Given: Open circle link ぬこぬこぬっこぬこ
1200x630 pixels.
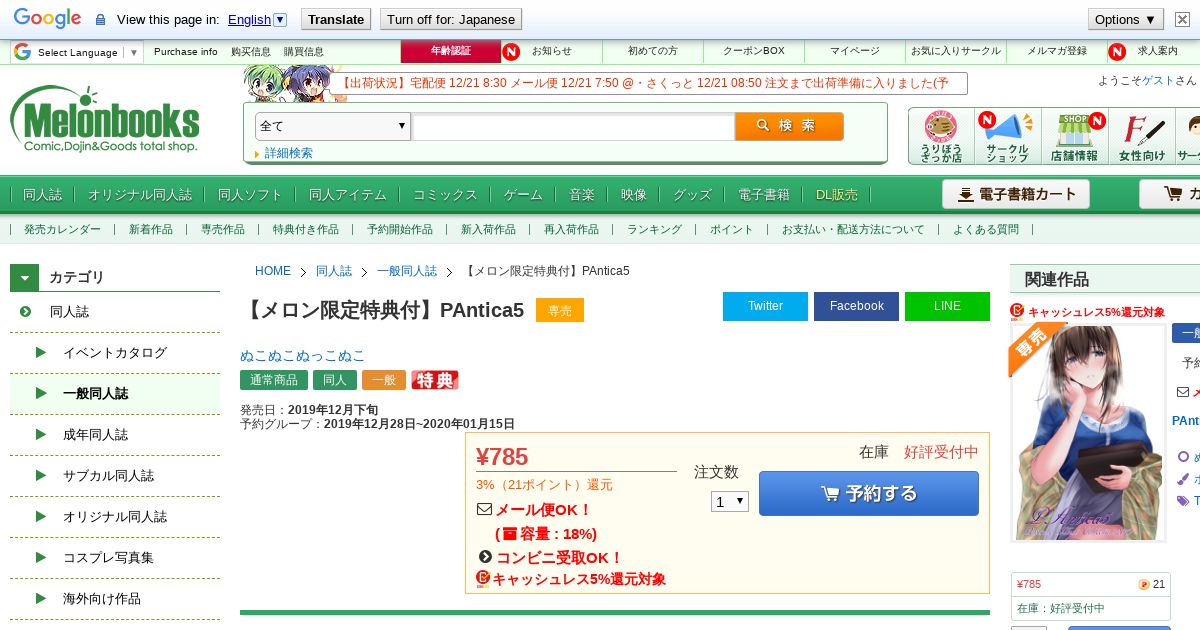Looking at the screenshot, I should point(303,356).
